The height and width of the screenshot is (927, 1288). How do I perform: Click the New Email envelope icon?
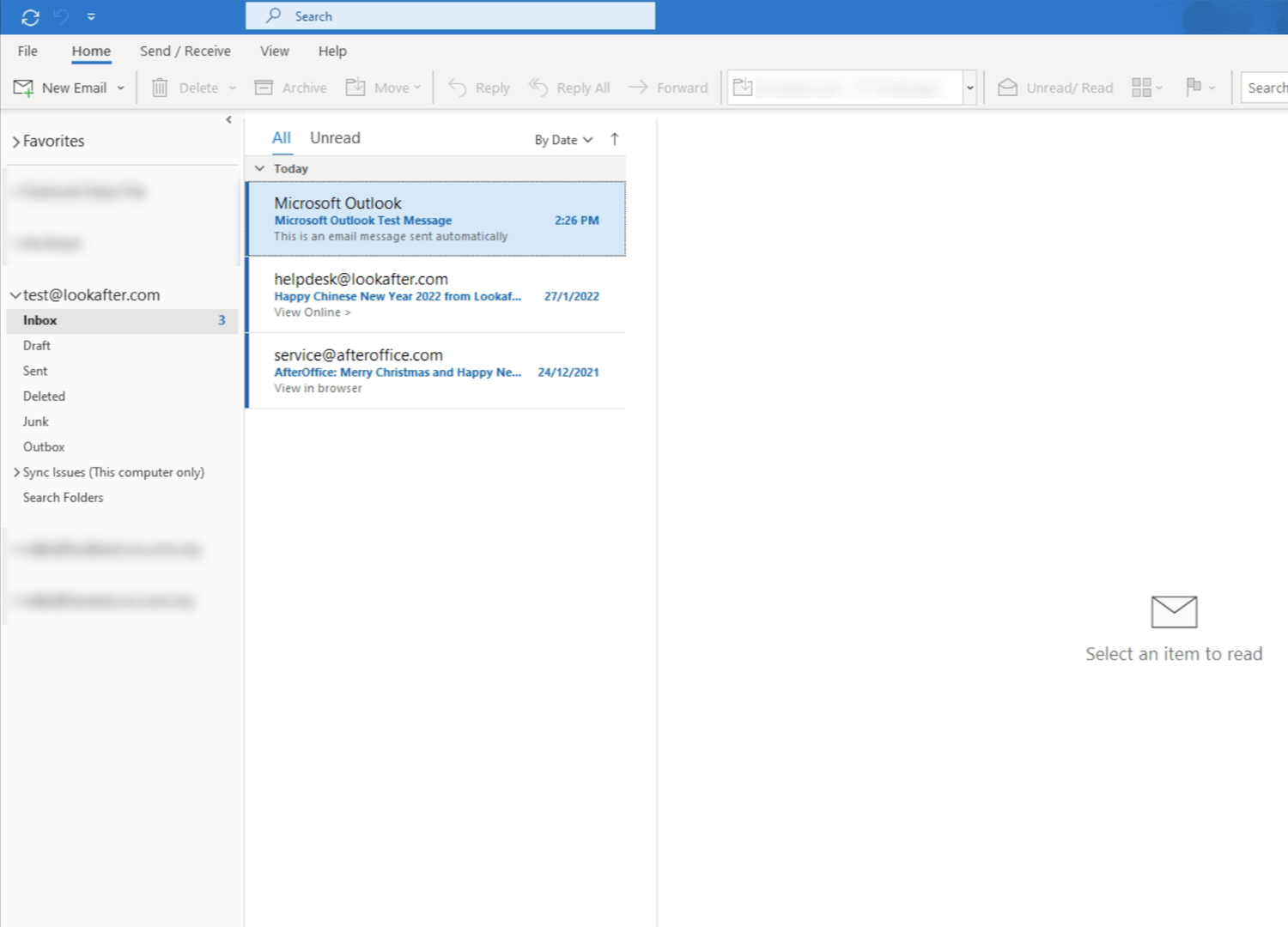23,88
